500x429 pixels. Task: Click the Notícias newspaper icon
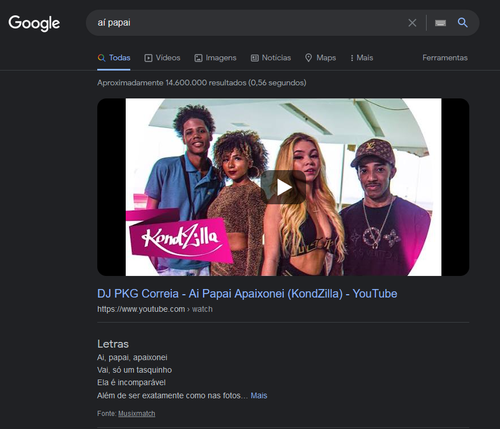click(255, 58)
